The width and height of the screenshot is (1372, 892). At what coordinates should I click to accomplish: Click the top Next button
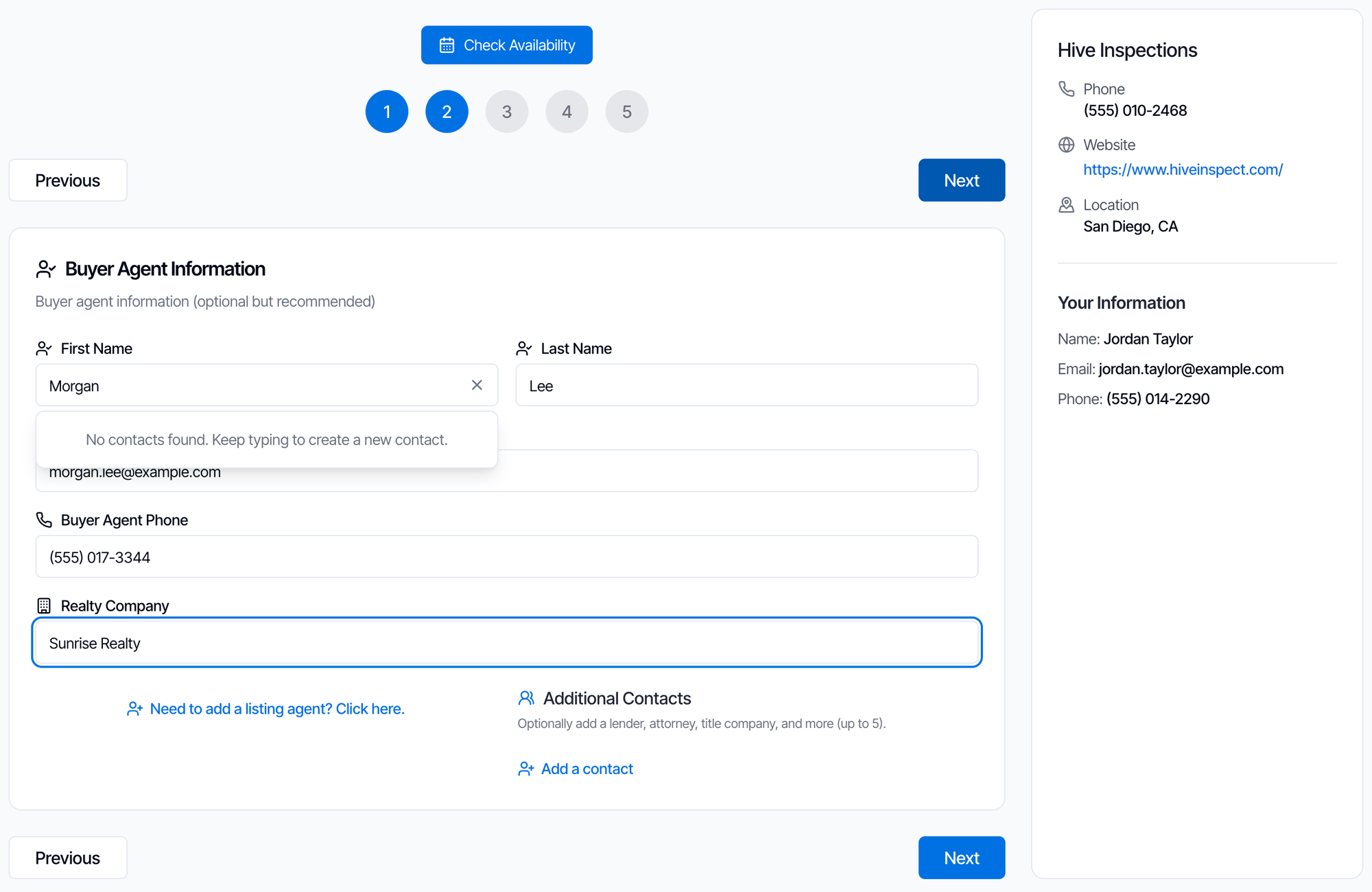coord(962,180)
